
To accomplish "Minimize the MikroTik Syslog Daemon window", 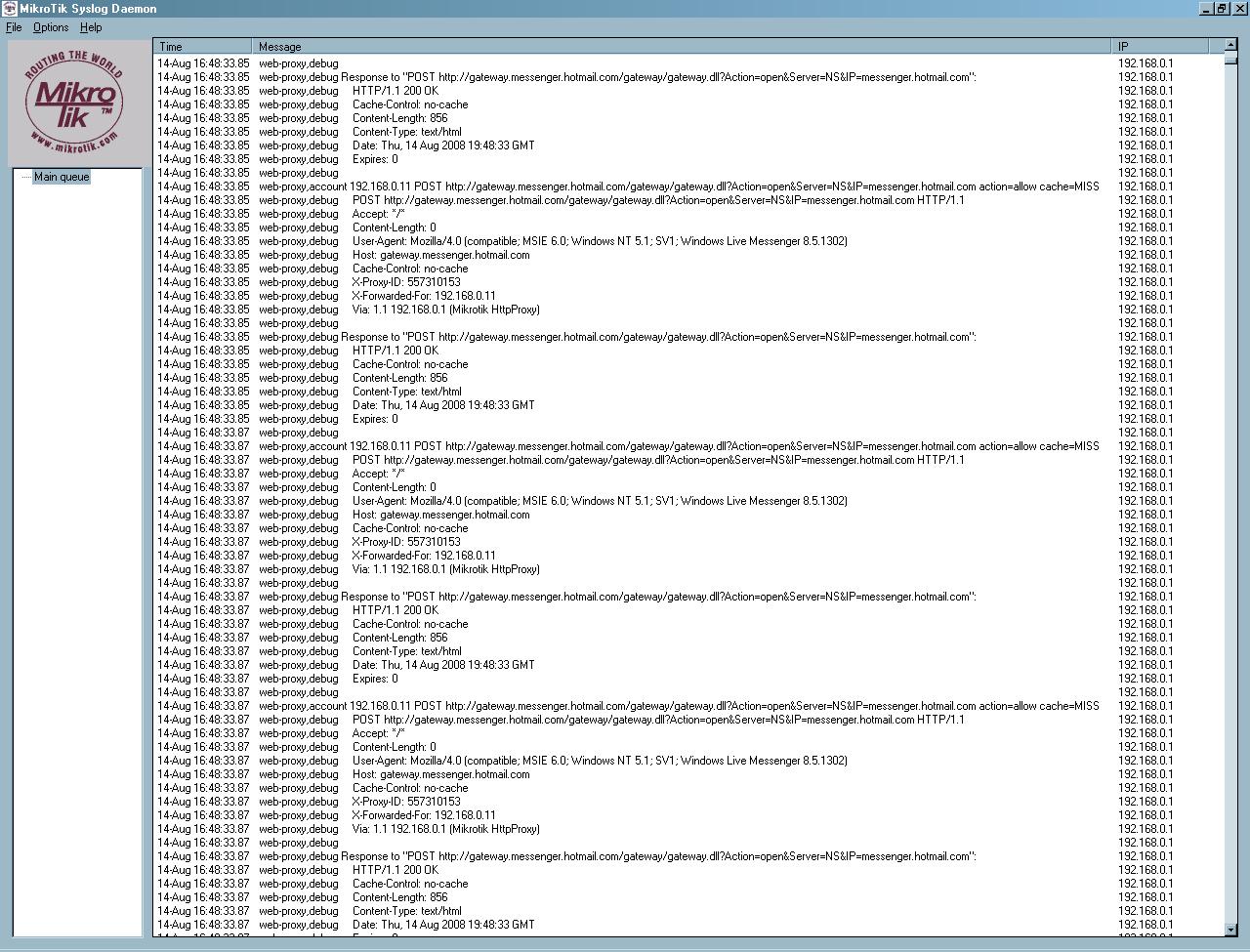I will [1206, 9].
